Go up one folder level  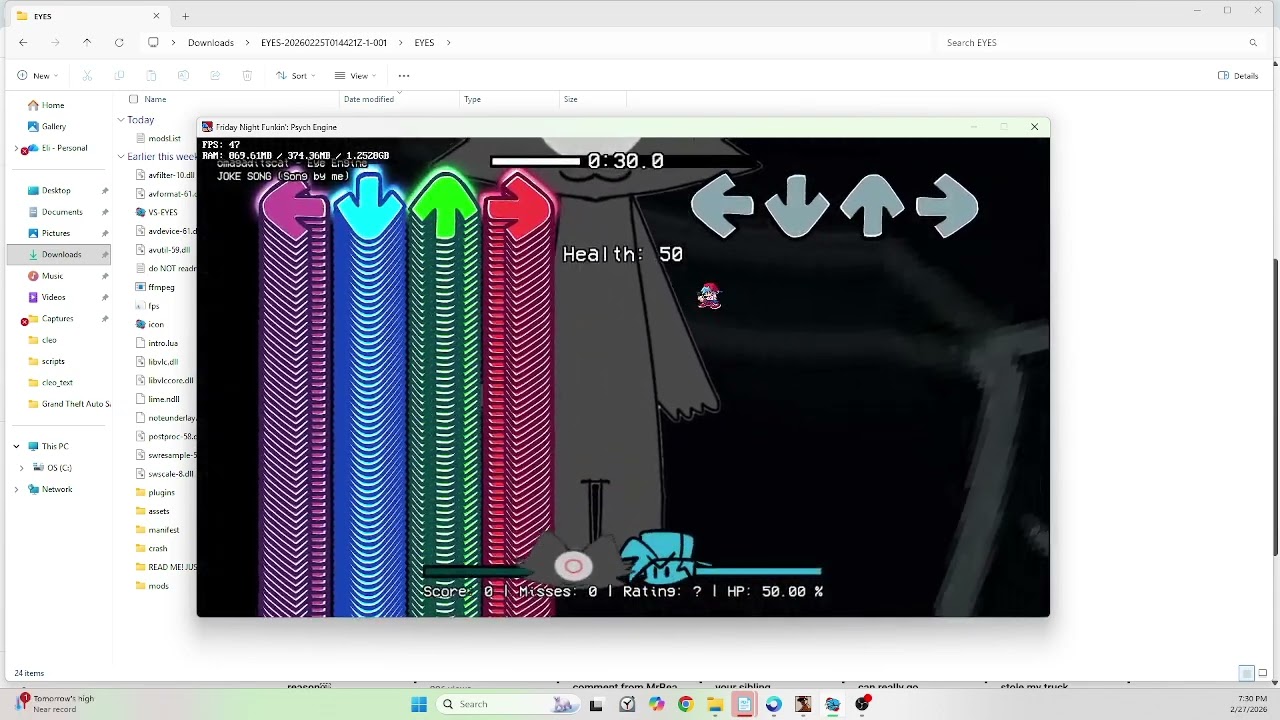point(87,43)
